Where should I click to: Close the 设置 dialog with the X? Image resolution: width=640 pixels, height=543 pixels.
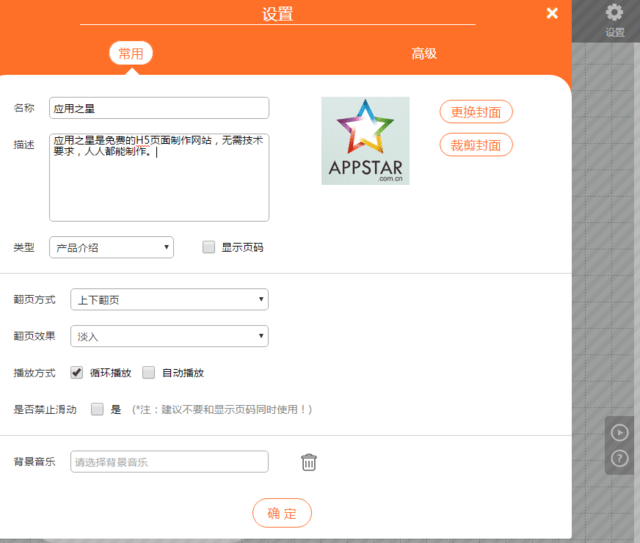click(552, 13)
